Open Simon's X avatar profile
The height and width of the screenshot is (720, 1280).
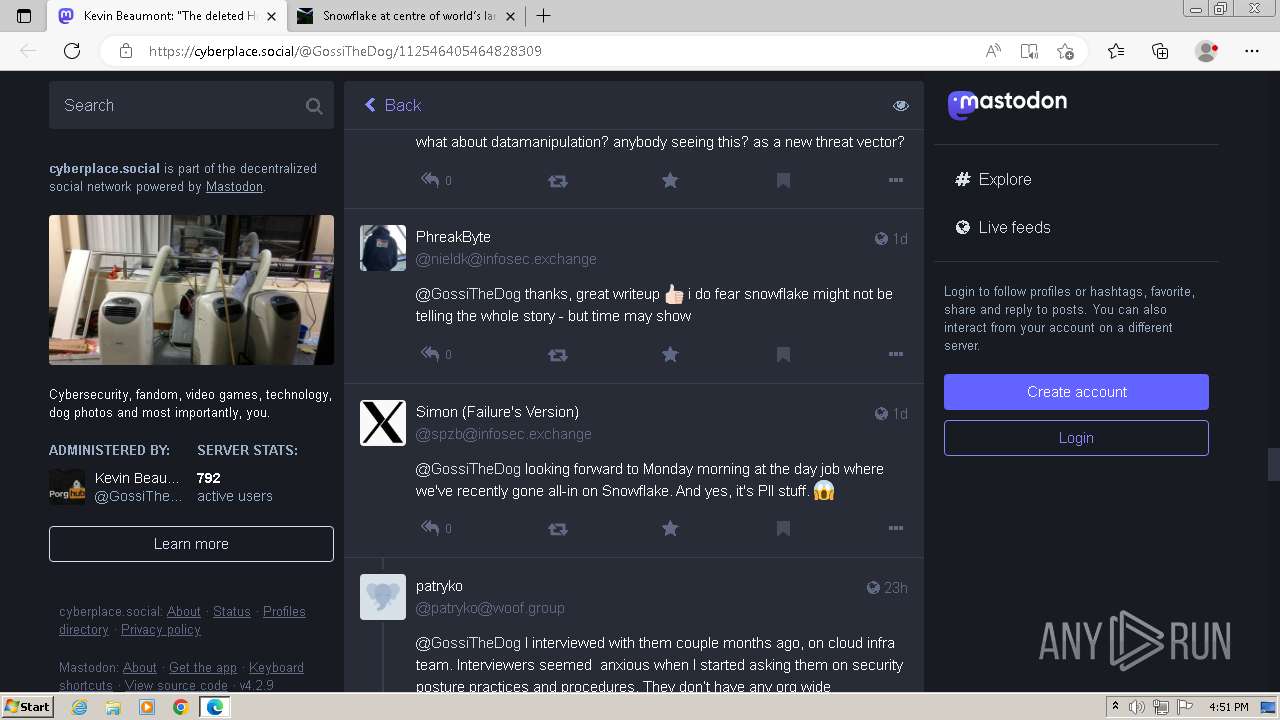point(383,423)
